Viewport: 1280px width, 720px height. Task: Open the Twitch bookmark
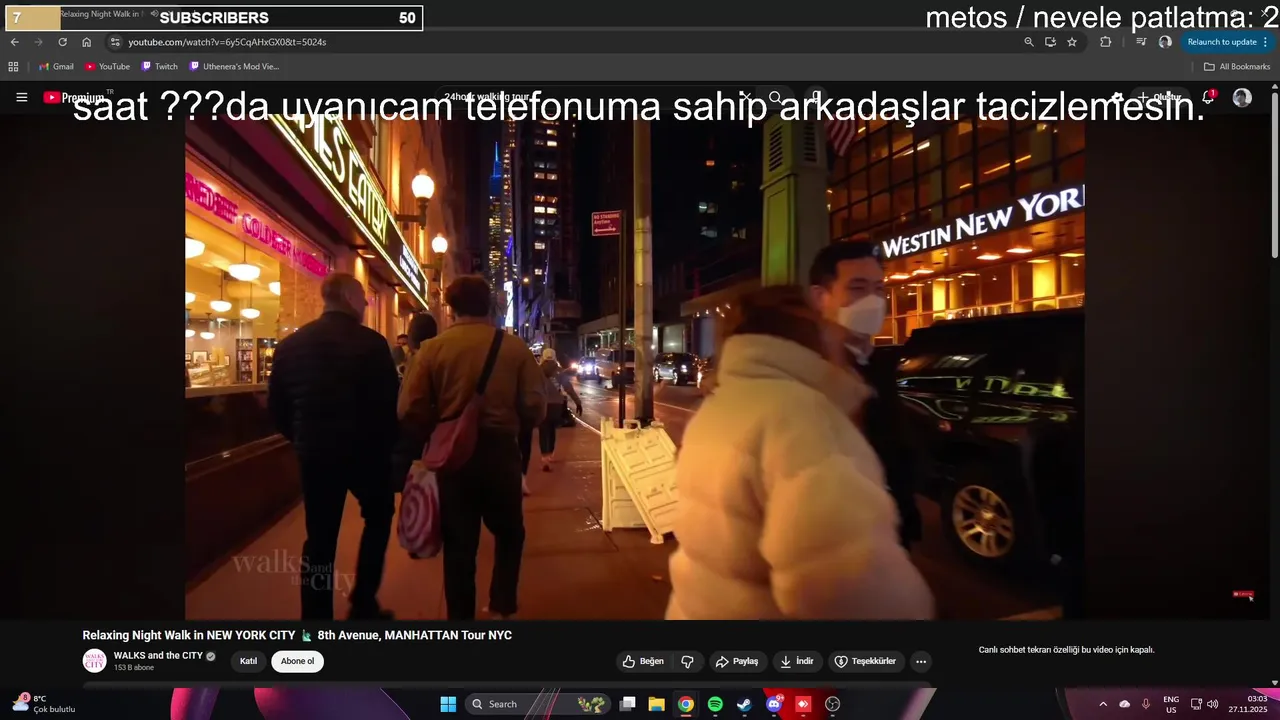(160, 67)
